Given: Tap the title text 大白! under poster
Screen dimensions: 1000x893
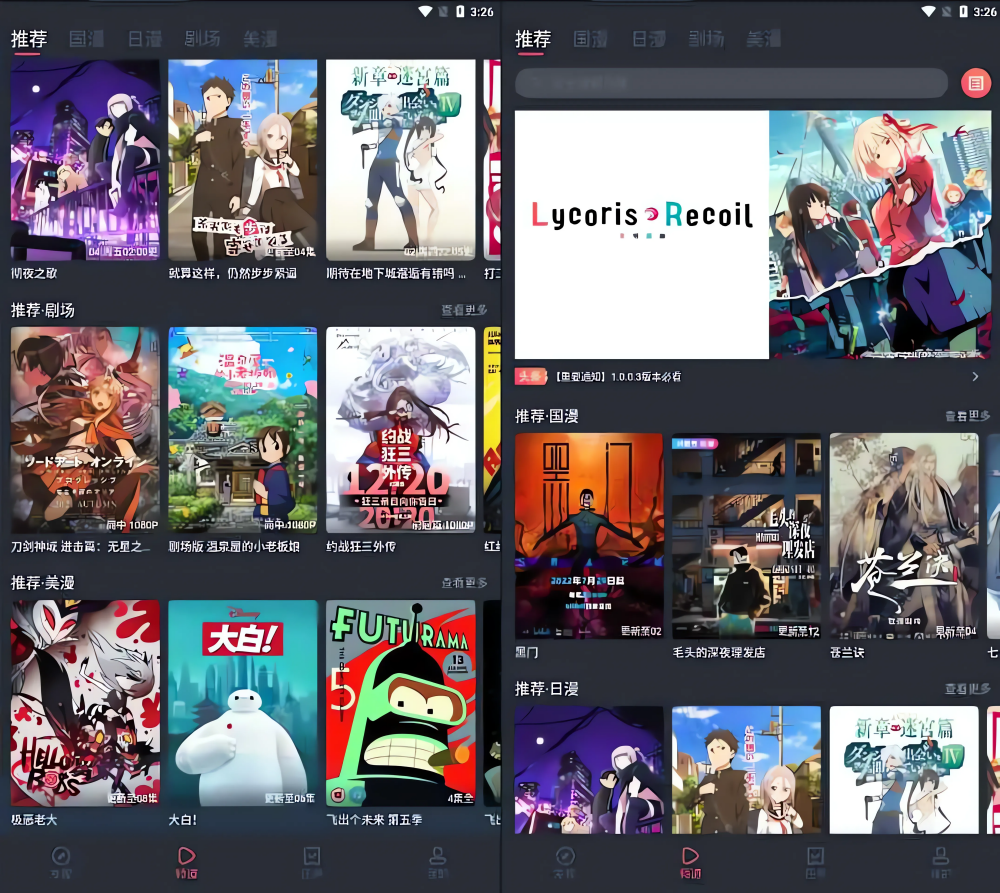Looking at the screenshot, I should [182, 820].
